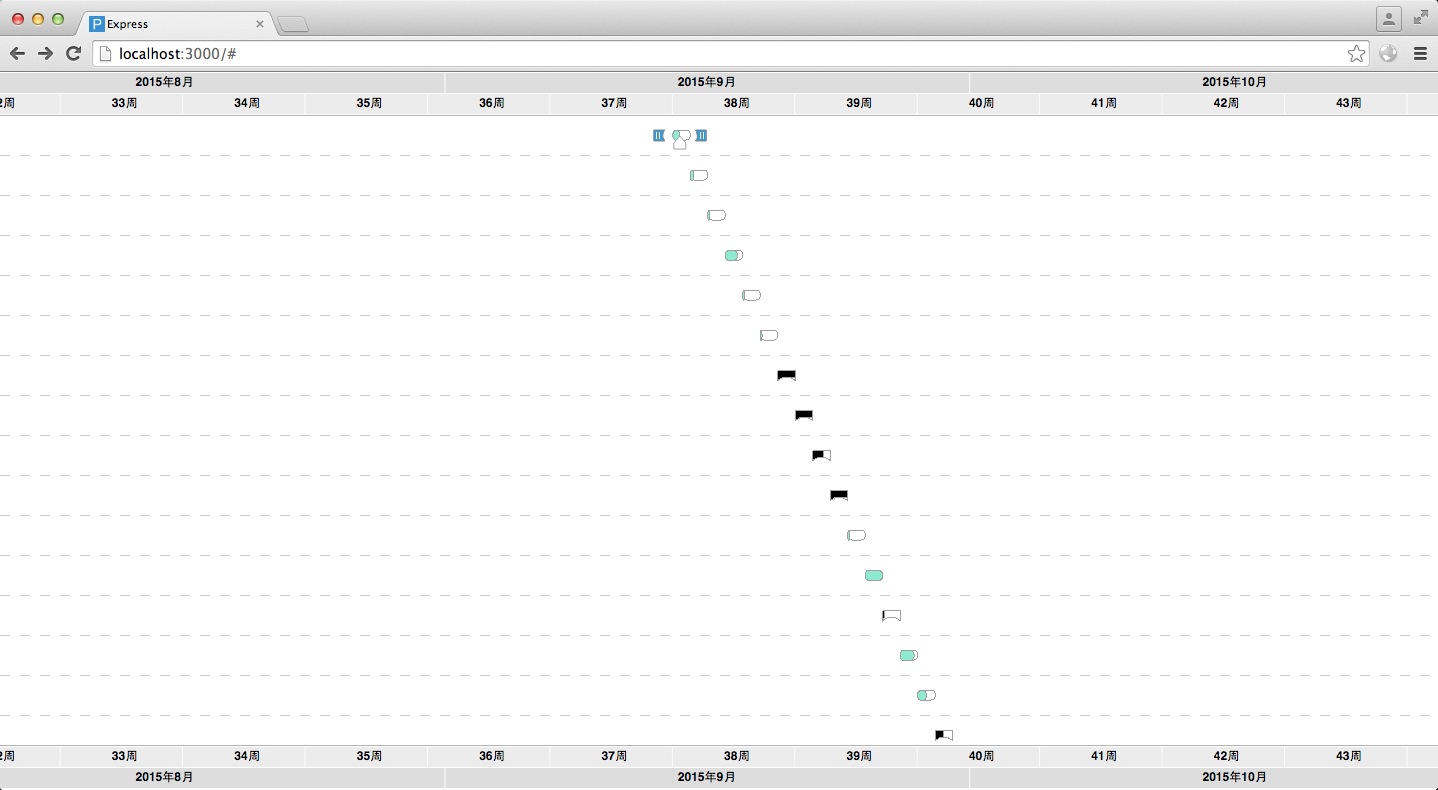Click the left blue resize handle on the selected task
The width and height of the screenshot is (1438, 790).
[x=658, y=135]
